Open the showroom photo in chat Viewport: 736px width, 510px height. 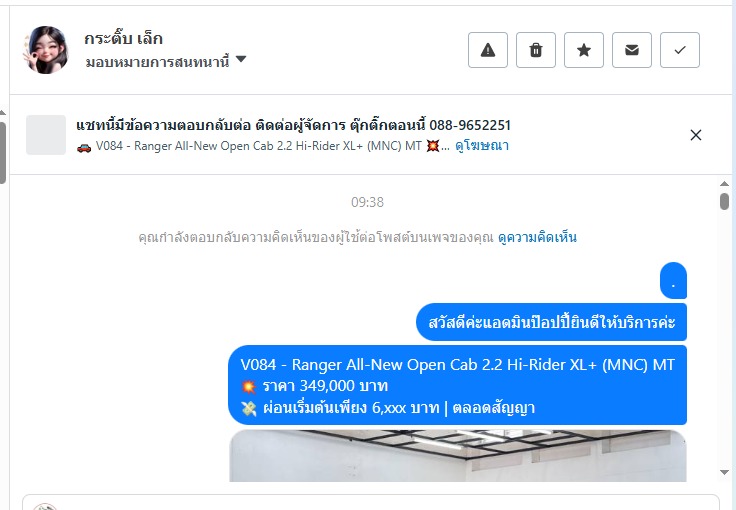(458, 456)
